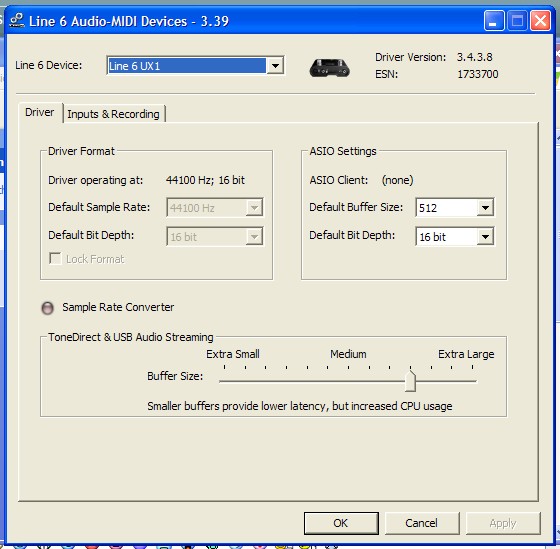Click the Line 6 title bar icon
This screenshot has width=560, height=549.
pyautogui.click(x=16, y=20)
